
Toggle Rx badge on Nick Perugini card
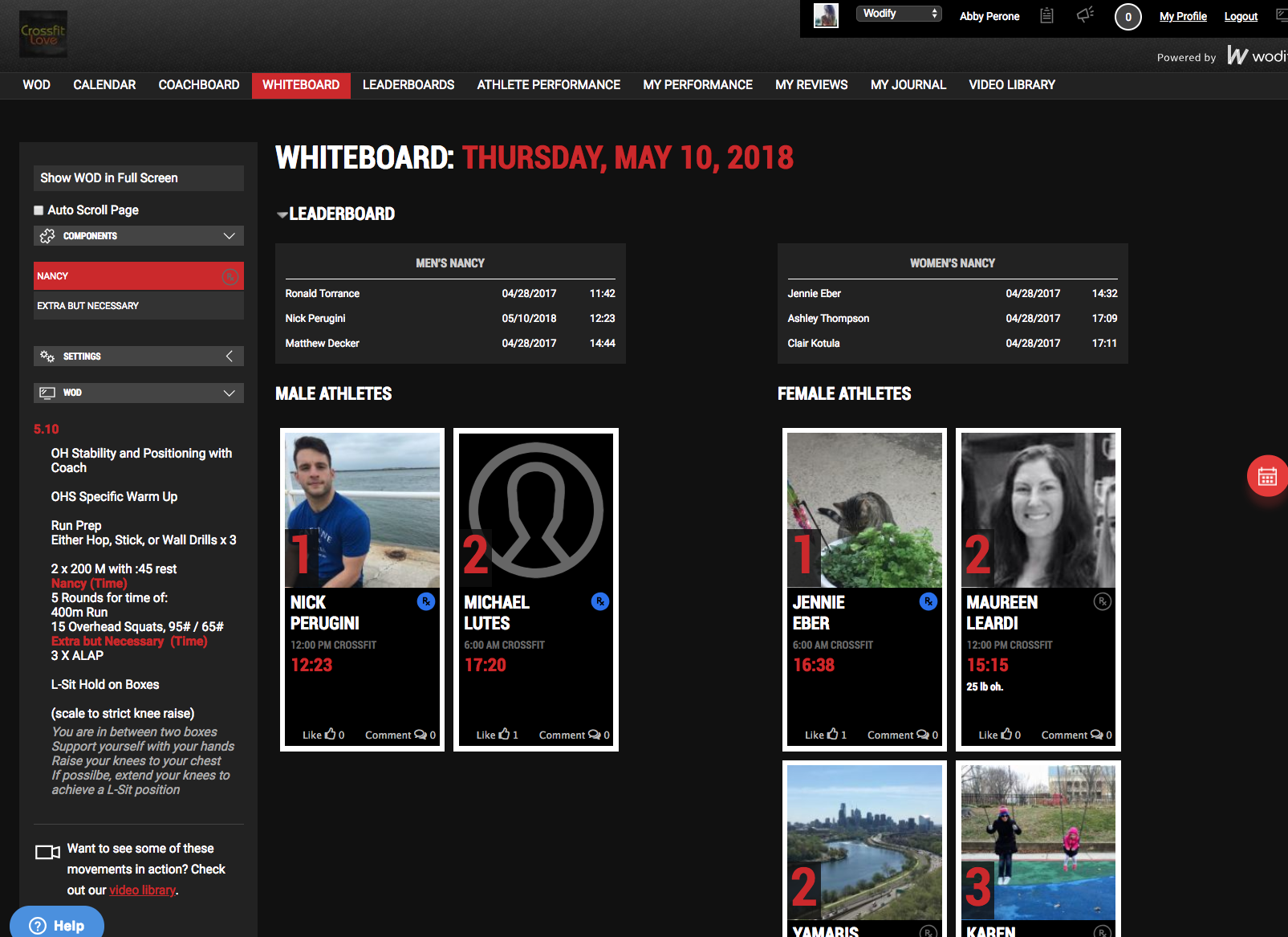(x=426, y=601)
